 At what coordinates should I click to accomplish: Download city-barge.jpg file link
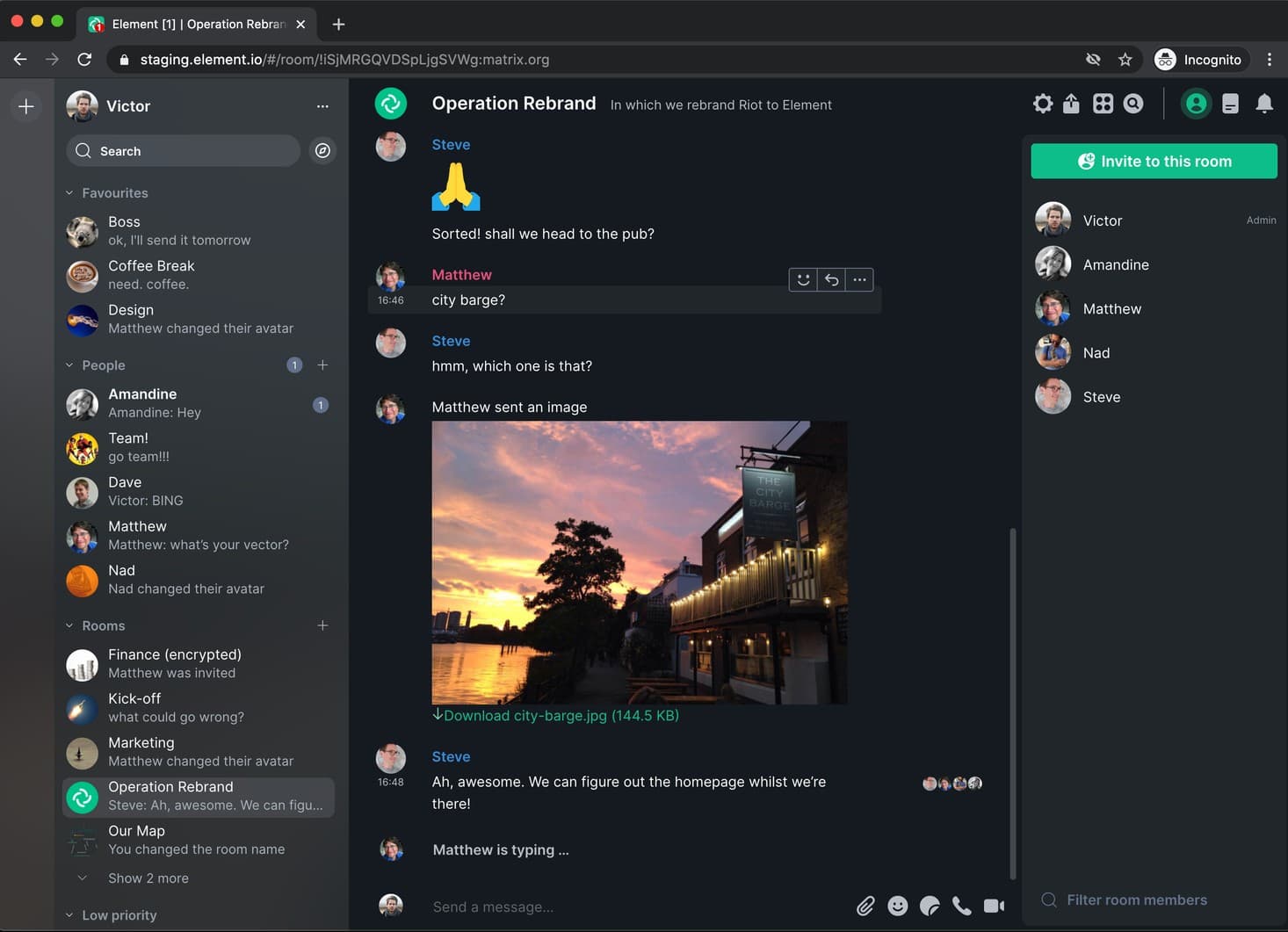point(555,715)
